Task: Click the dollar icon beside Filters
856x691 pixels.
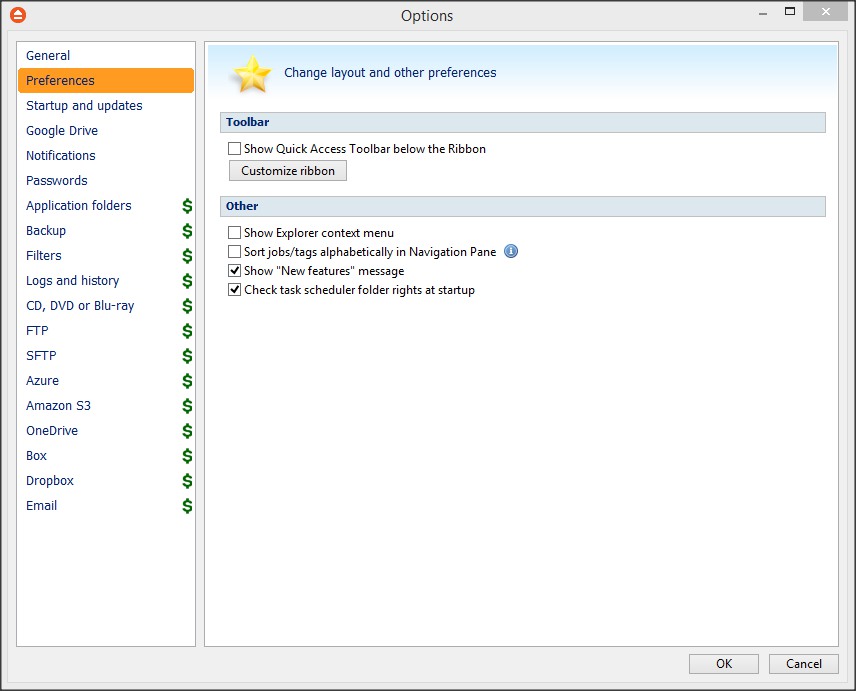Action: coord(187,256)
